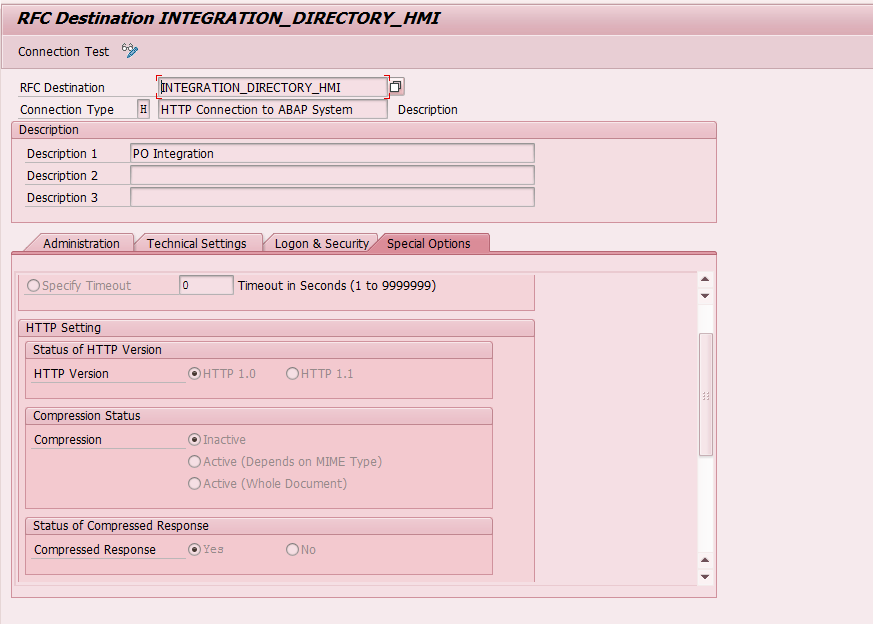Click the Description 1 field with PO Integration

[x=332, y=154]
